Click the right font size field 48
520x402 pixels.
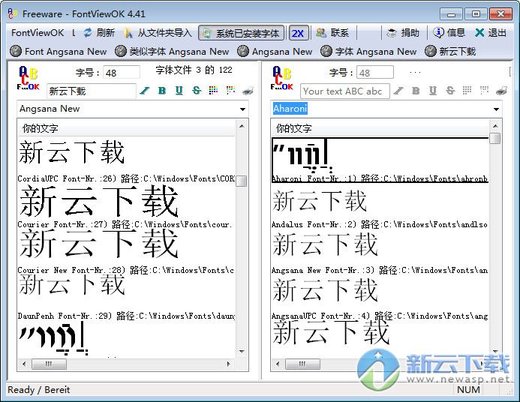tap(375, 73)
